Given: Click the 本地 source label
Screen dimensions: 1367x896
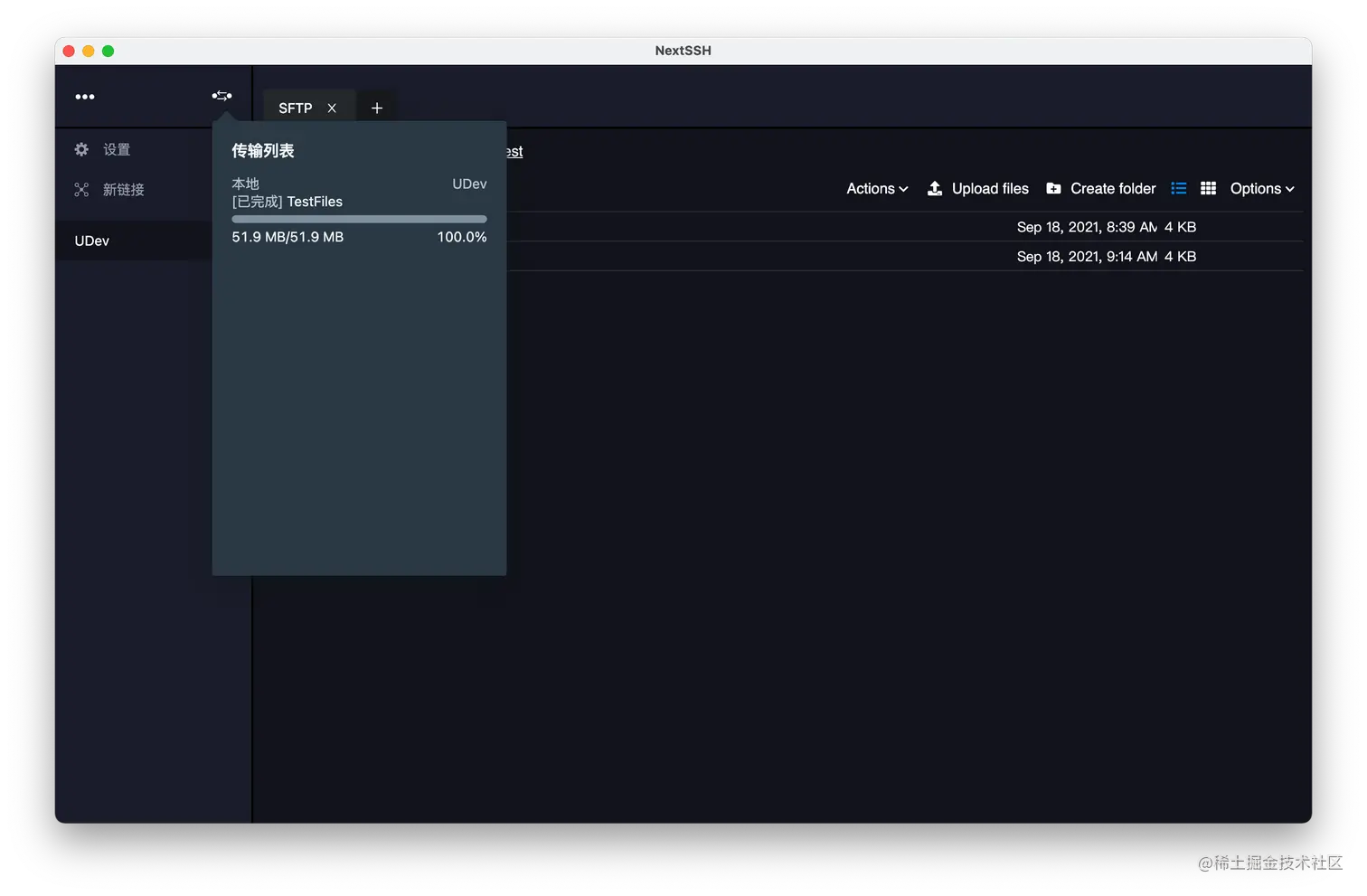Looking at the screenshot, I should [245, 184].
